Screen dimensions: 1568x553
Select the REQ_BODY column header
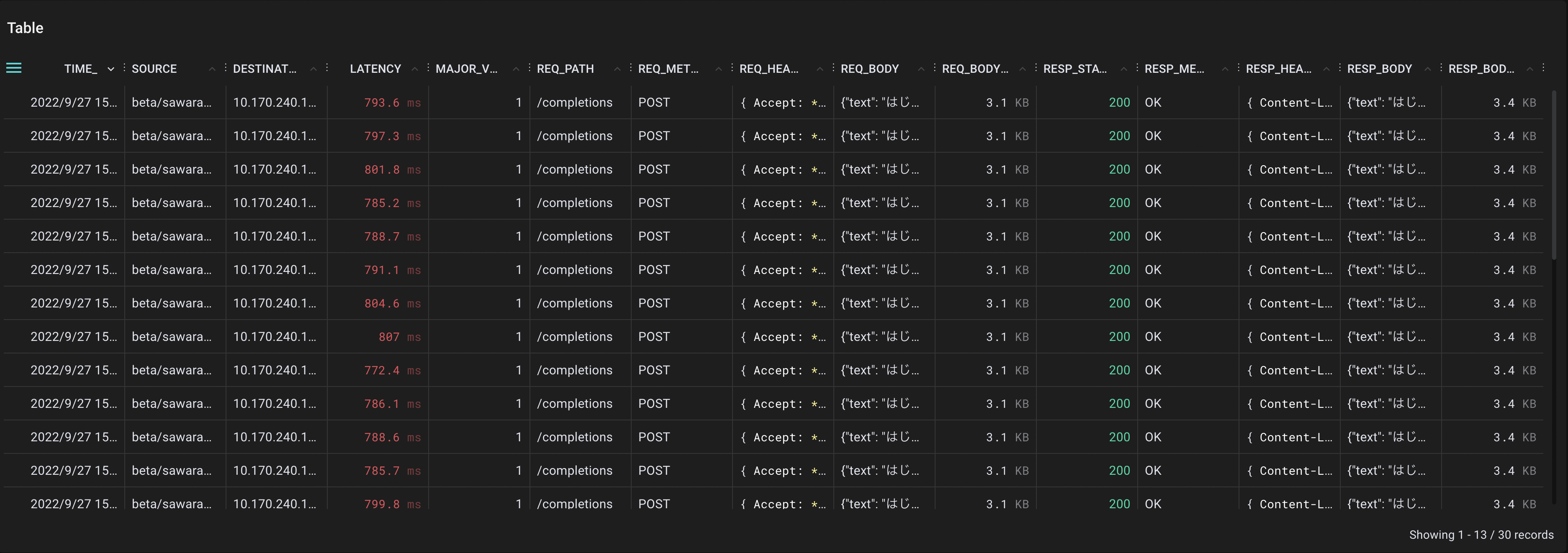pyautogui.click(x=869, y=69)
